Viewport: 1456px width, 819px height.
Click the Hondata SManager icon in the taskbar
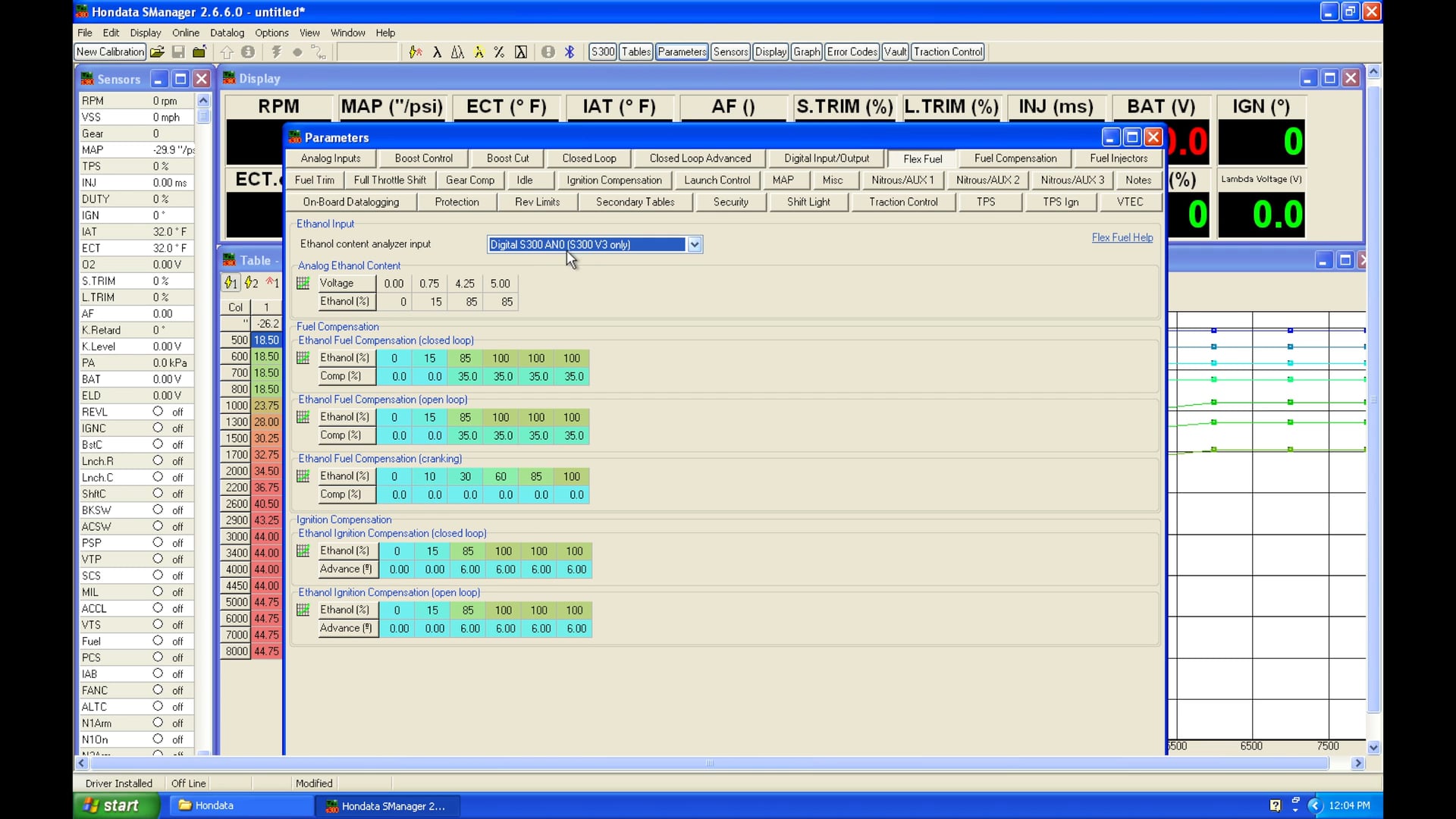click(387, 806)
